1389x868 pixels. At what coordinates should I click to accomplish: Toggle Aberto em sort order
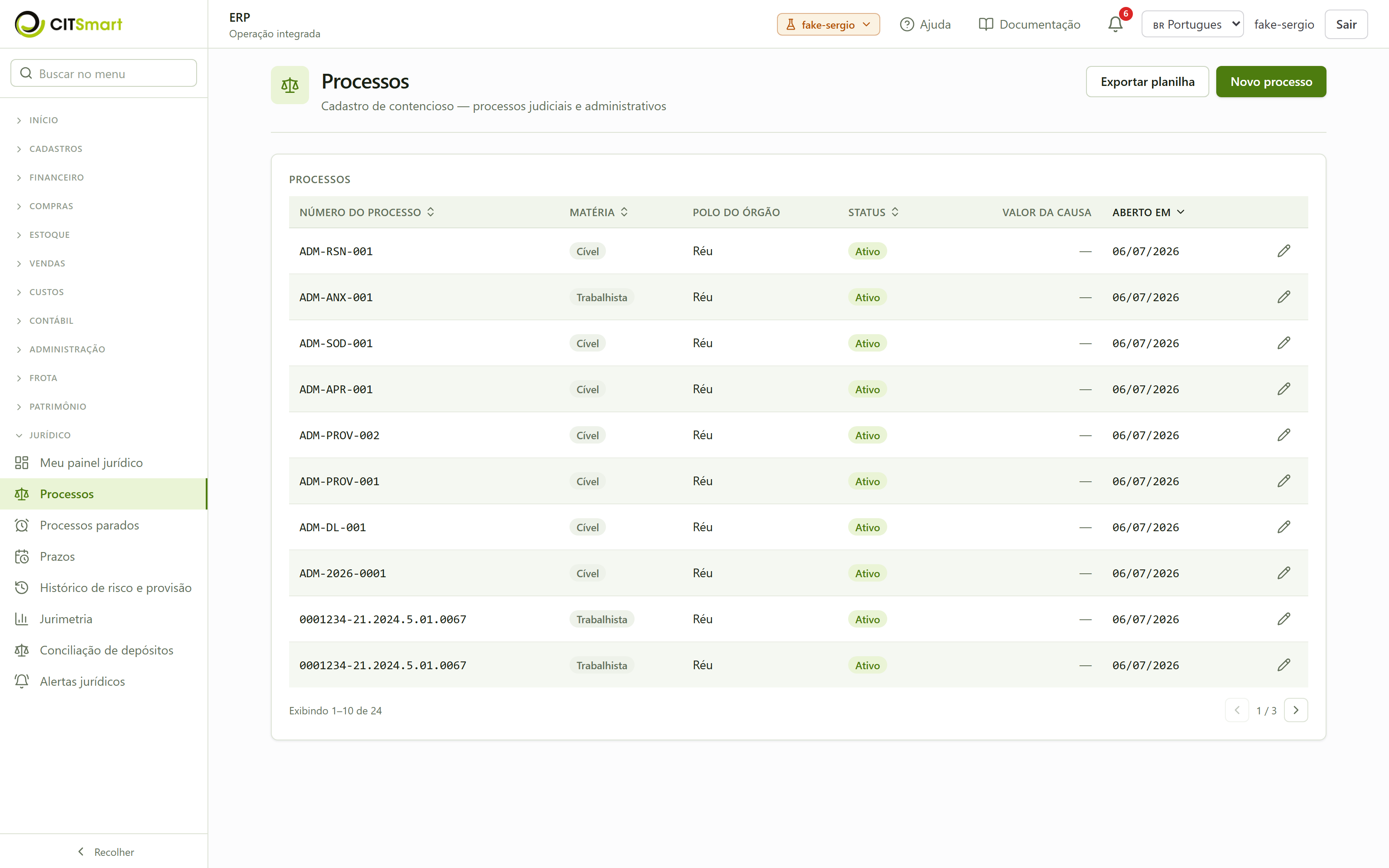(1148, 212)
